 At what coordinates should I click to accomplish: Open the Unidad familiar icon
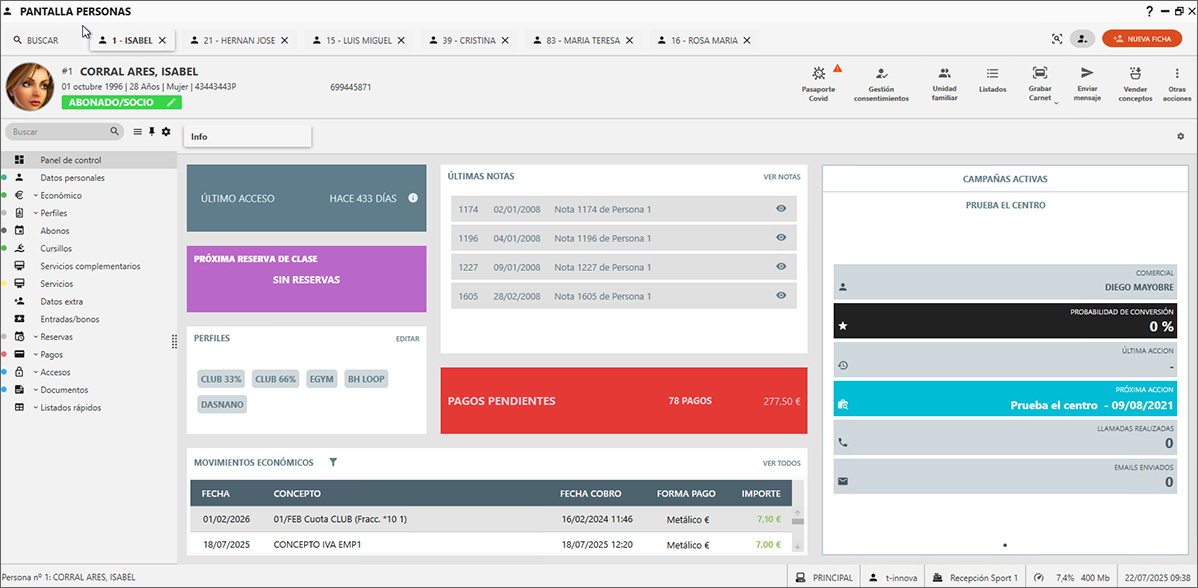tap(944, 74)
